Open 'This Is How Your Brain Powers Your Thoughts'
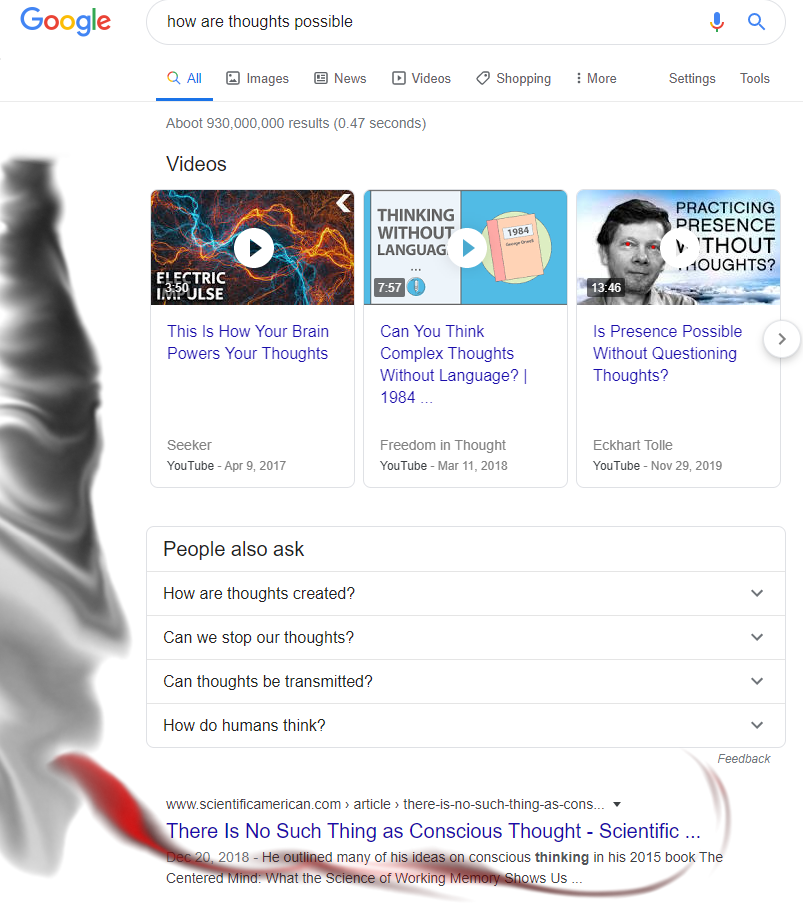Image resolution: width=803 pixels, height=906 pixels. (x=248, y=342)
